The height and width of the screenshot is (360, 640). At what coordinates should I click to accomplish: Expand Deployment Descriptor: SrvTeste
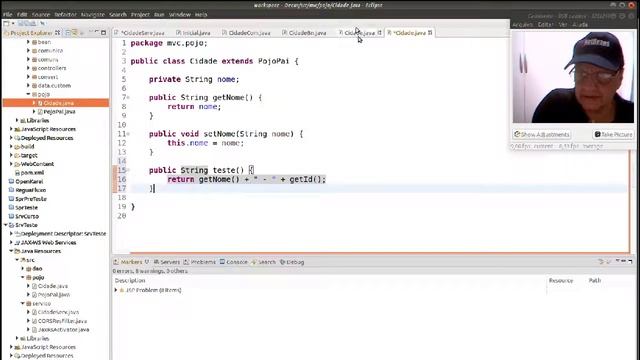tap(11, 233)
